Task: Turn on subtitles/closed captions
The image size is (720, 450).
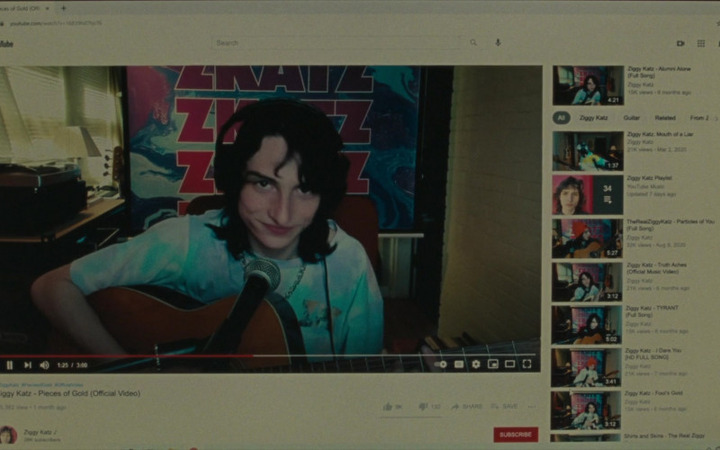Action: [459, 364]
